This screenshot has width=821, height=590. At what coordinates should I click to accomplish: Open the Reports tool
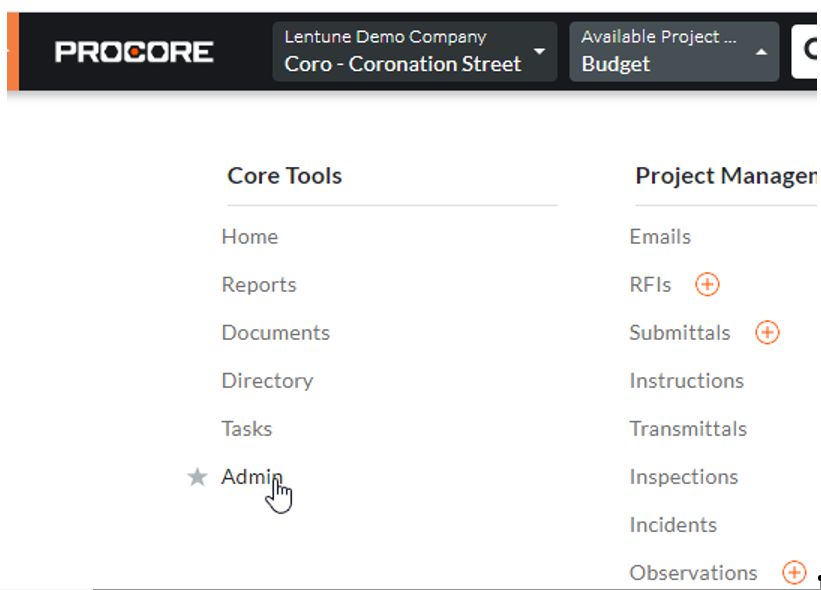pyautogui.click(x=259, y=285)
